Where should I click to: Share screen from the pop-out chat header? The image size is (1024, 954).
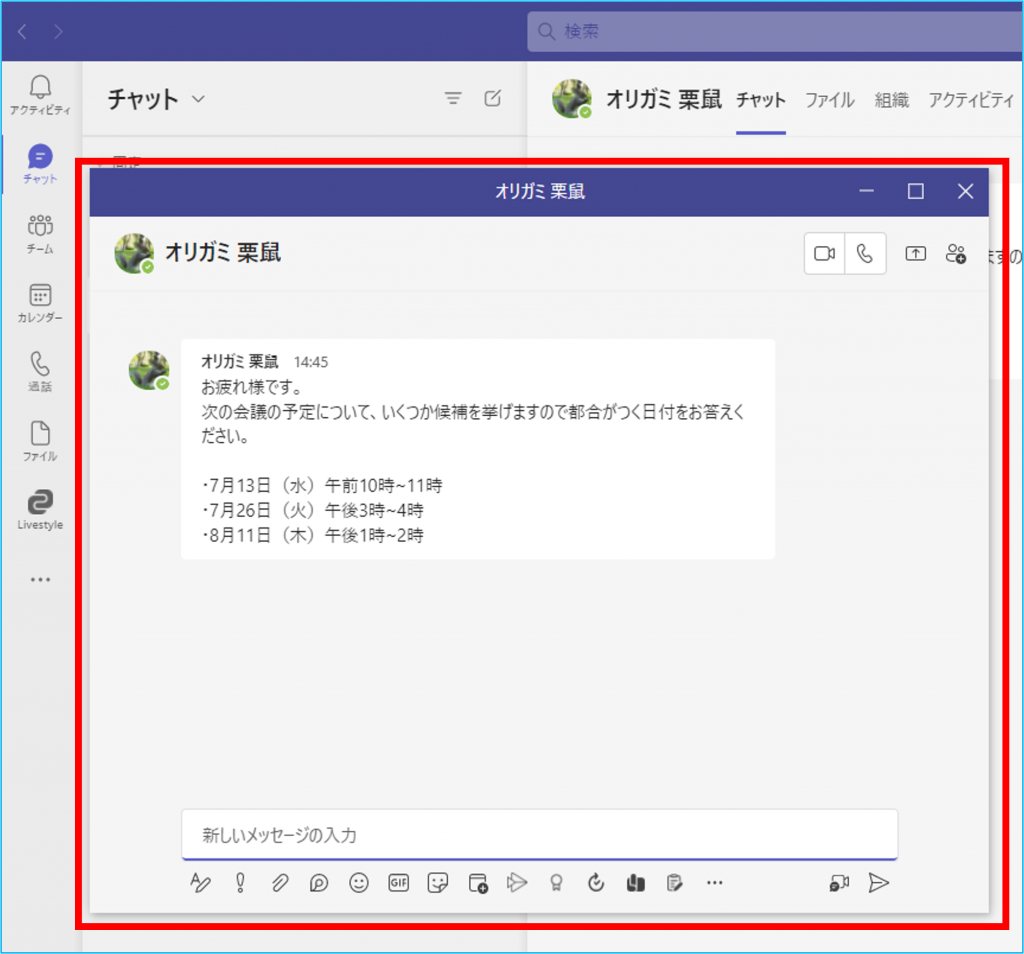(x=915, y=254)
